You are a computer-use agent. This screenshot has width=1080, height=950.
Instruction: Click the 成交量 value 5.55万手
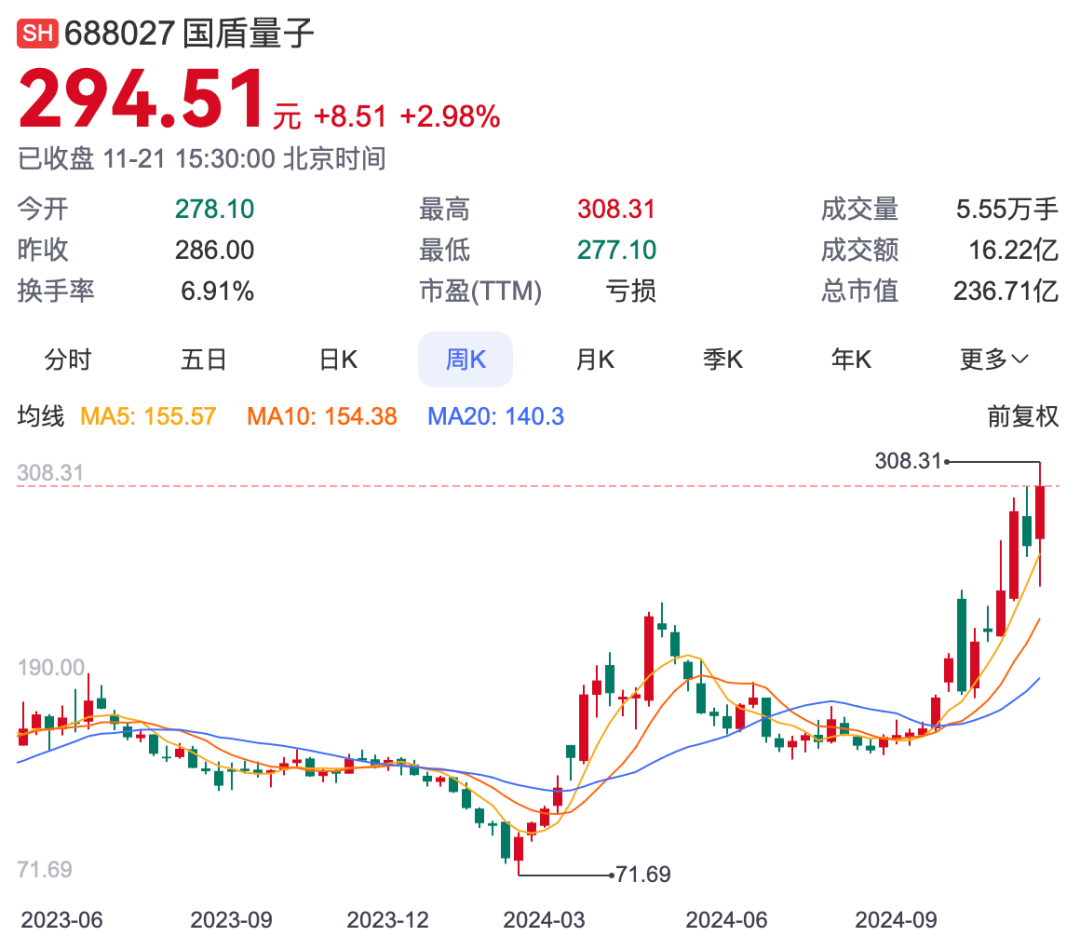(1007, 209)
